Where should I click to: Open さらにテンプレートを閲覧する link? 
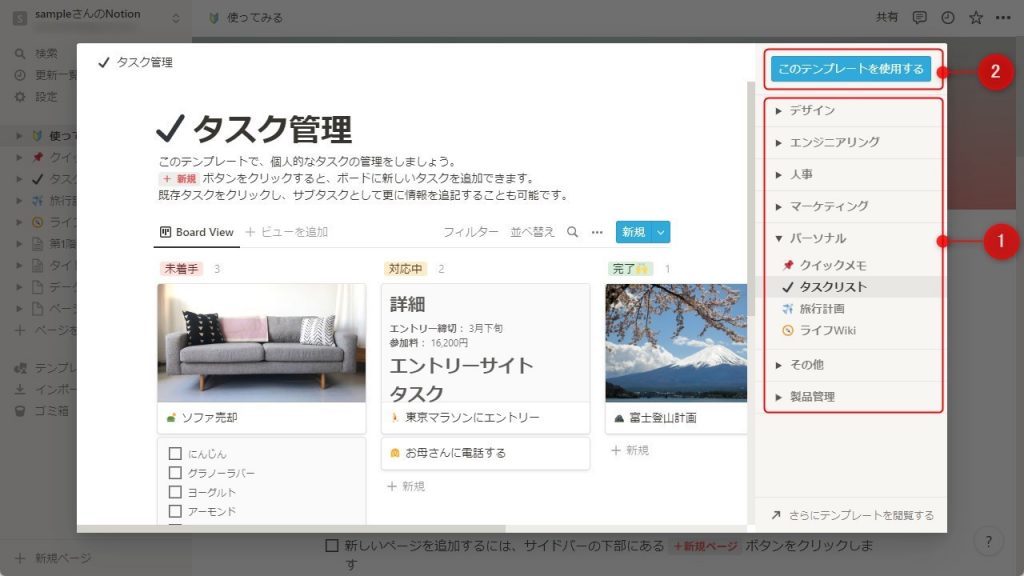pos(852,515)
